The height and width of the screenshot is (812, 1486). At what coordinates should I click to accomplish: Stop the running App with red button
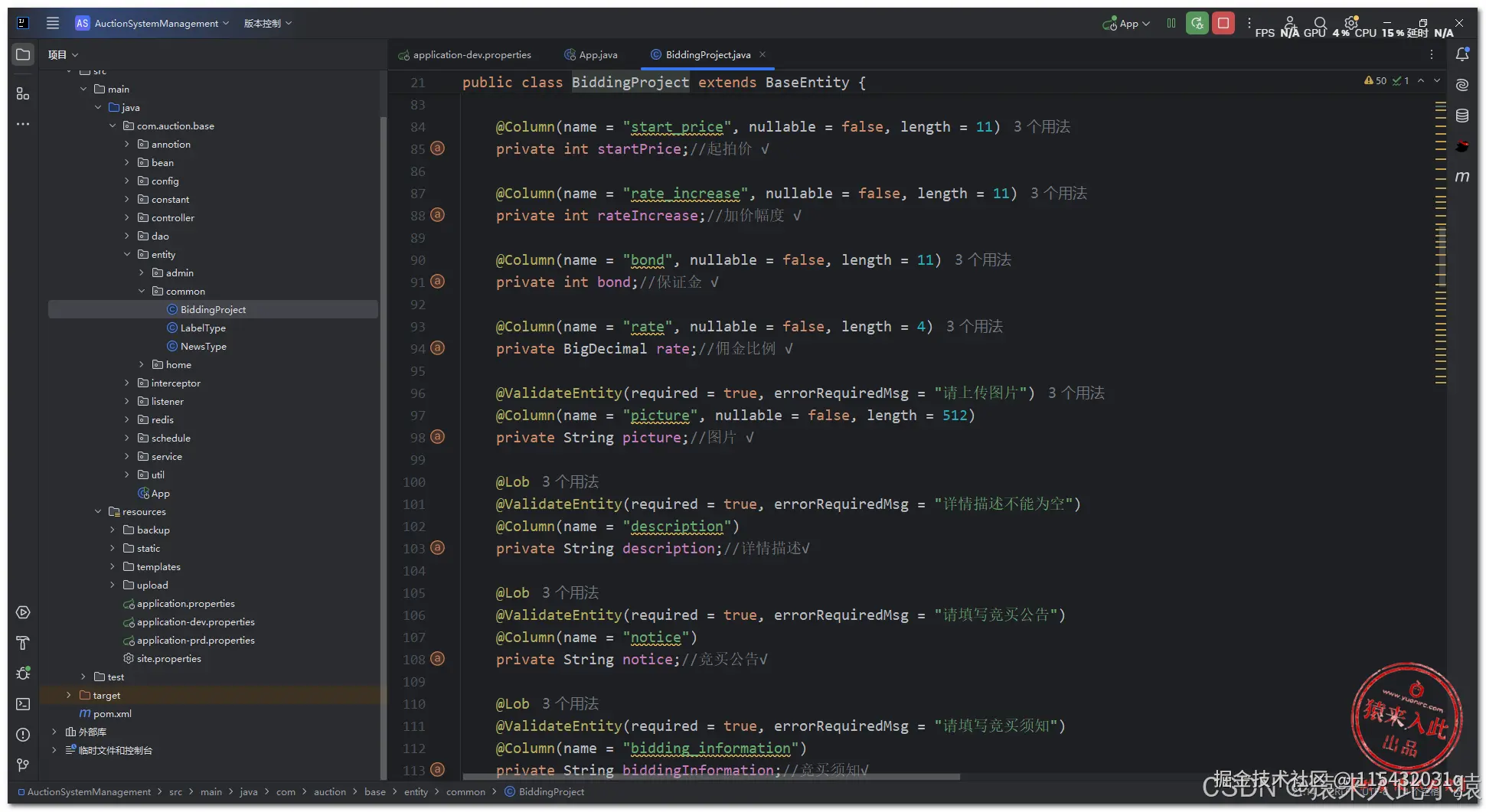[x=1223, y=23]
